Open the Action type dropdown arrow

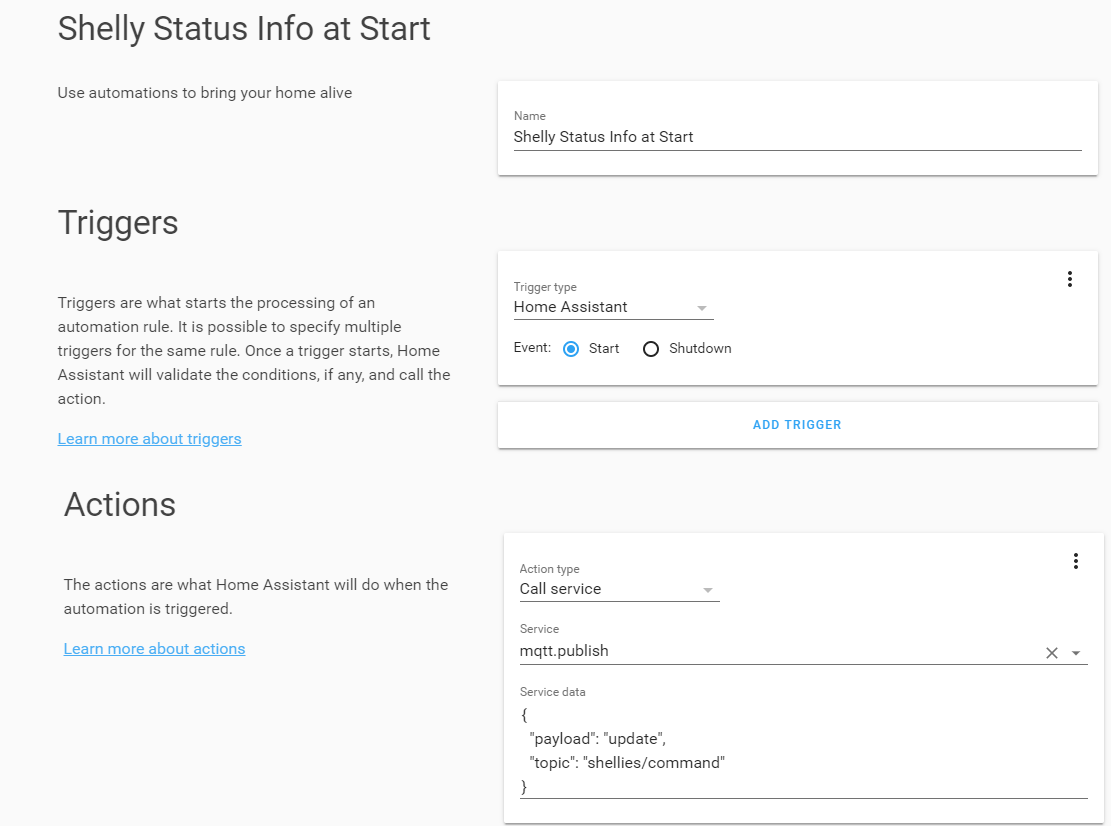tap(708, 589)
